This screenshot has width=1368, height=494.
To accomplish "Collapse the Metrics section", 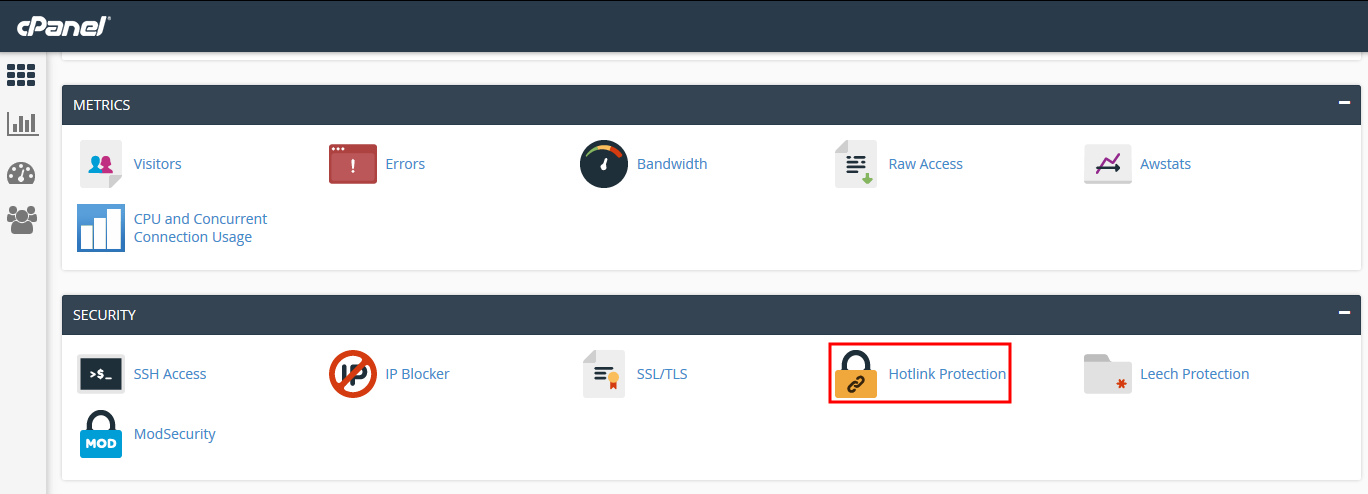I will tap(1345, 104).
